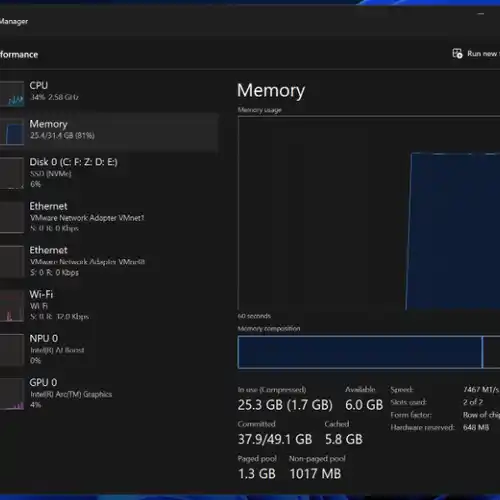Open Ethernet VMnet8 adapter entry
The height and width of the screenshot is (500, 500).
pos(109,261)
